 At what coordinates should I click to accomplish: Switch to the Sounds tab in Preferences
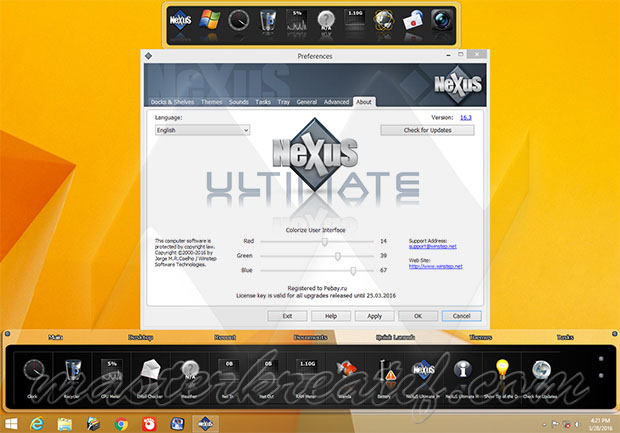tap(238, 102)
